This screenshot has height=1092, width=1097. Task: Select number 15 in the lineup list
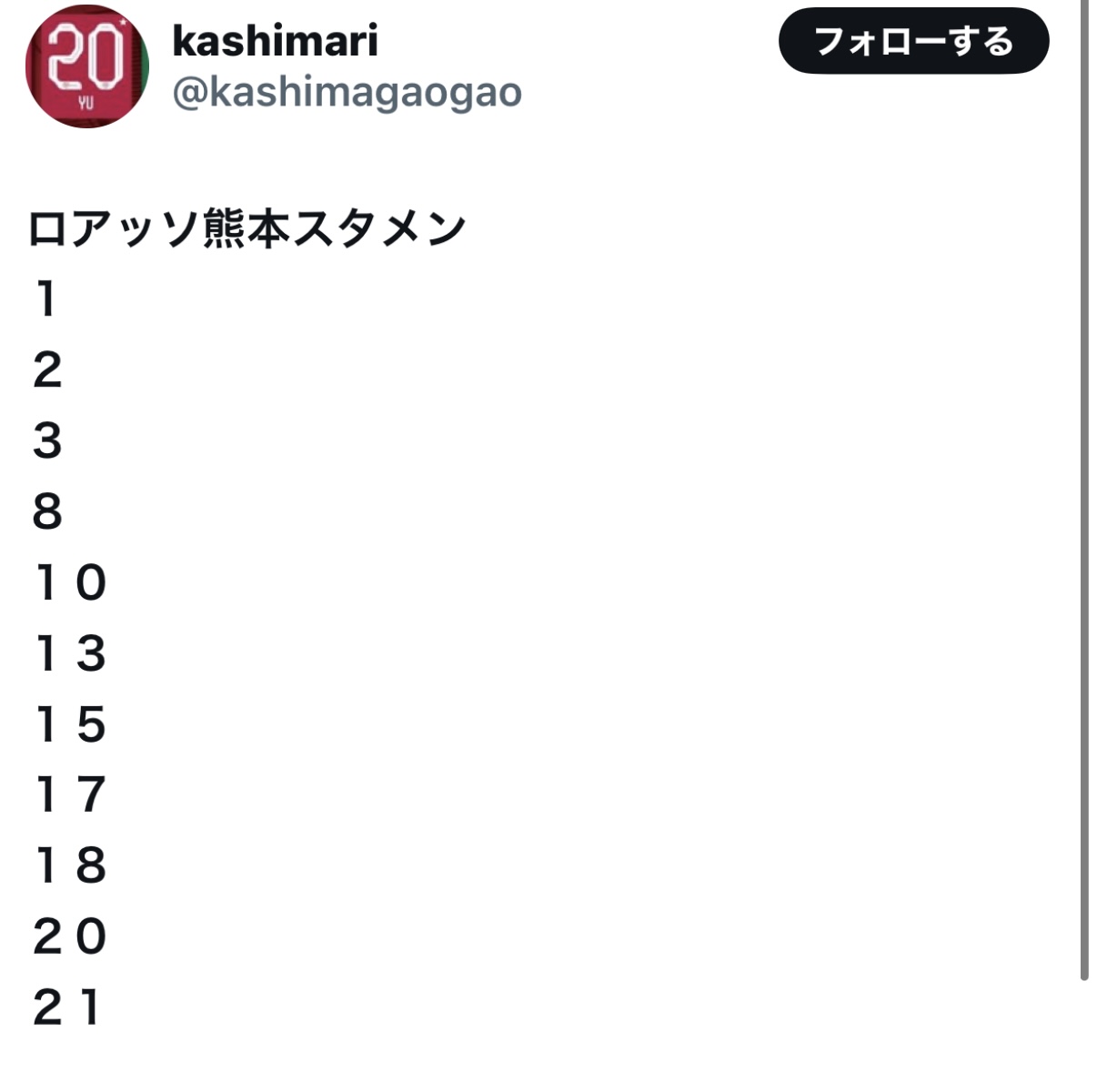tap(70, 724)
